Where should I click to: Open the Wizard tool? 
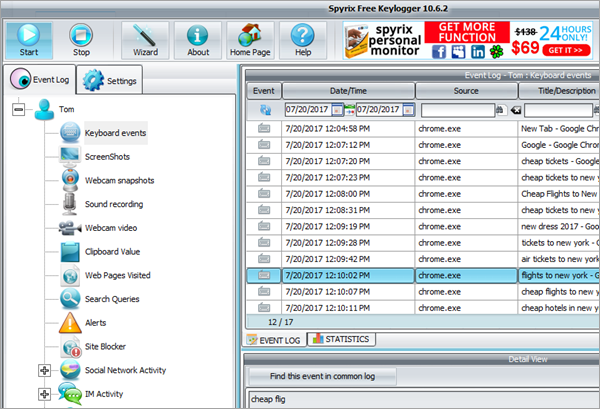coord(145,40)
